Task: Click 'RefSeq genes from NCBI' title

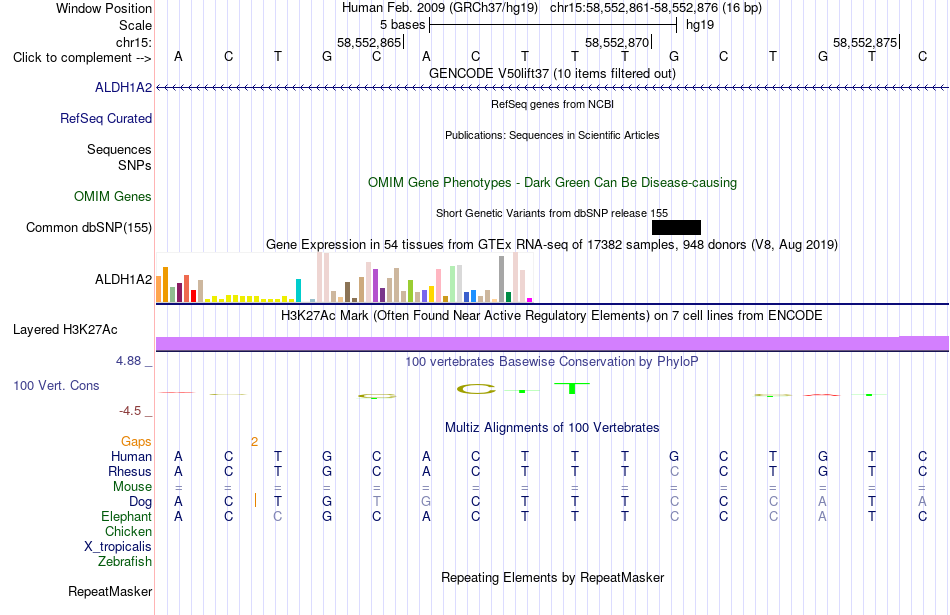Action: pyautogui.click(x=552, y=104)
